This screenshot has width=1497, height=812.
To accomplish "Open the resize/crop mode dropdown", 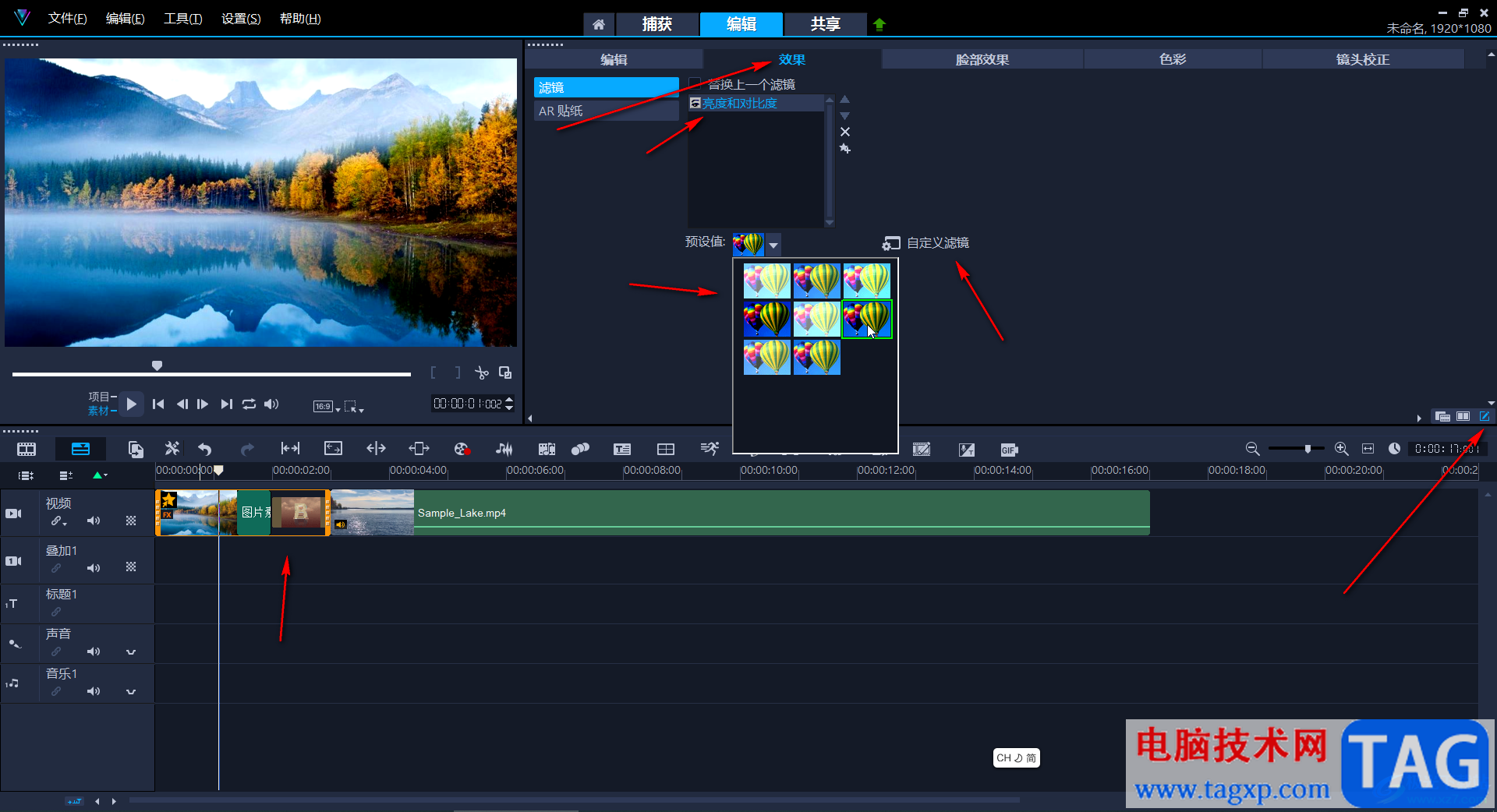I will click(354, 406).
